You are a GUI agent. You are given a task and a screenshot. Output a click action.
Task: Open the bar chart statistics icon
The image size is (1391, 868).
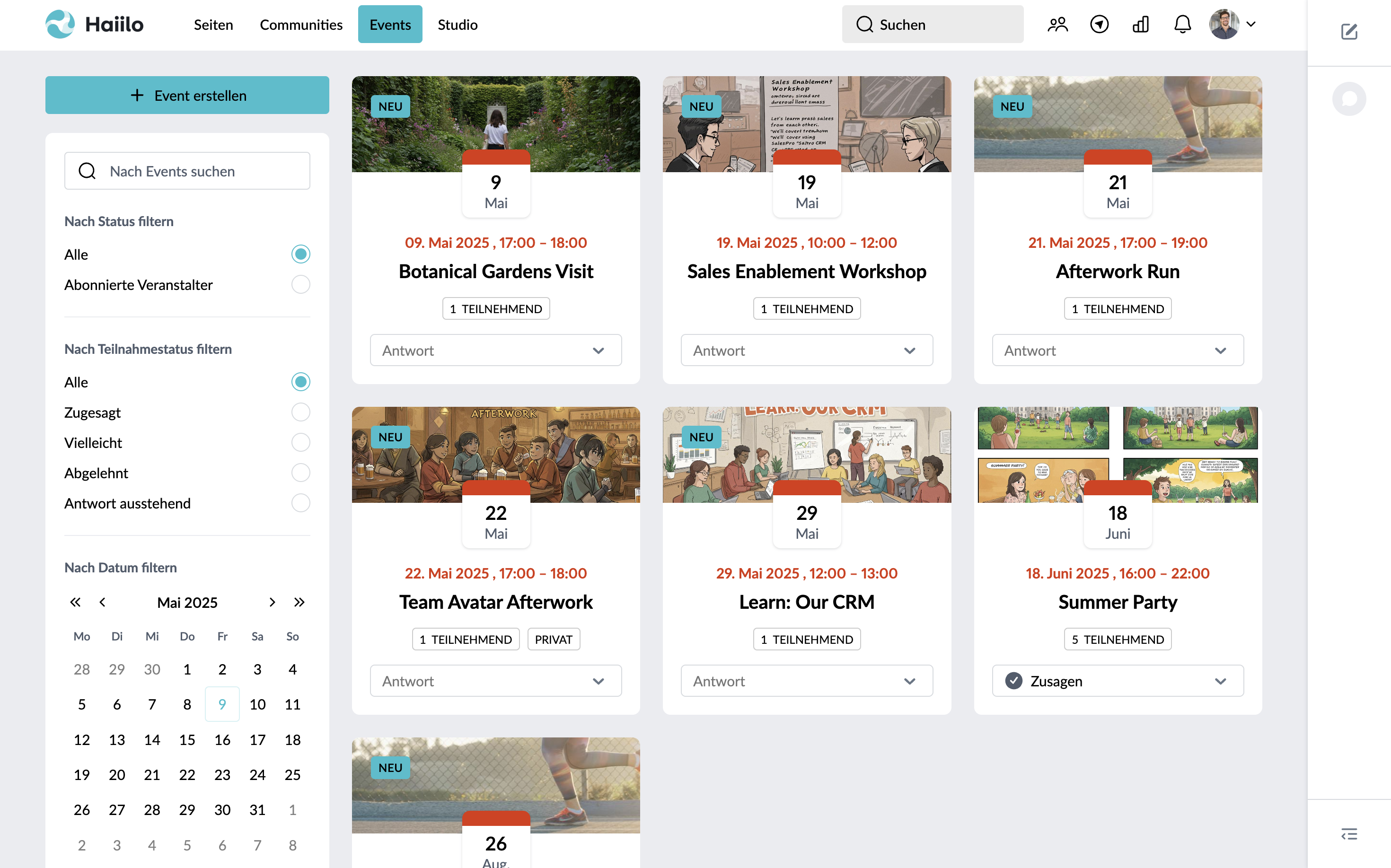1141,25
